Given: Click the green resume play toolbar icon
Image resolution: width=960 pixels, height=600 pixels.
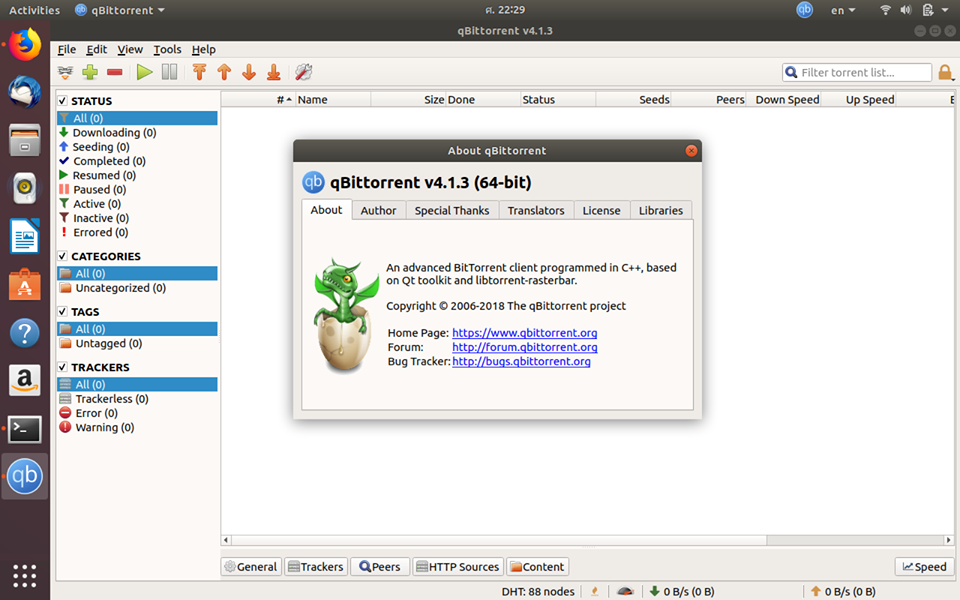Looking at the screenshot, I should (x=144, y=72).
